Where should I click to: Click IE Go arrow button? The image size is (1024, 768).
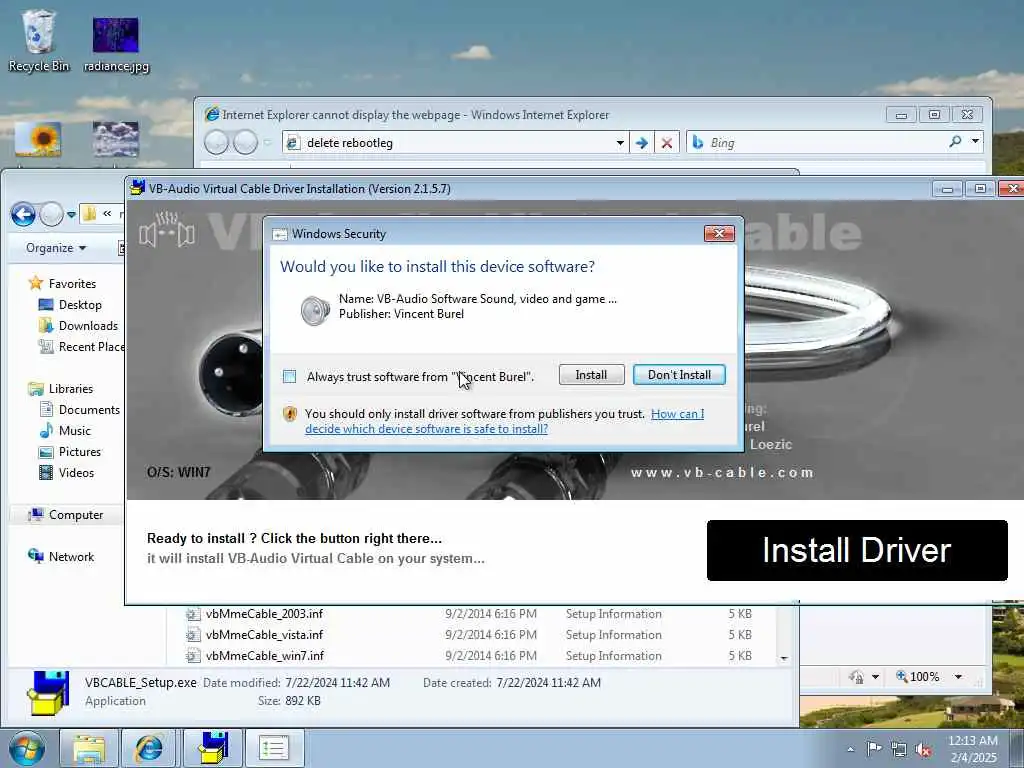point(642,142)
